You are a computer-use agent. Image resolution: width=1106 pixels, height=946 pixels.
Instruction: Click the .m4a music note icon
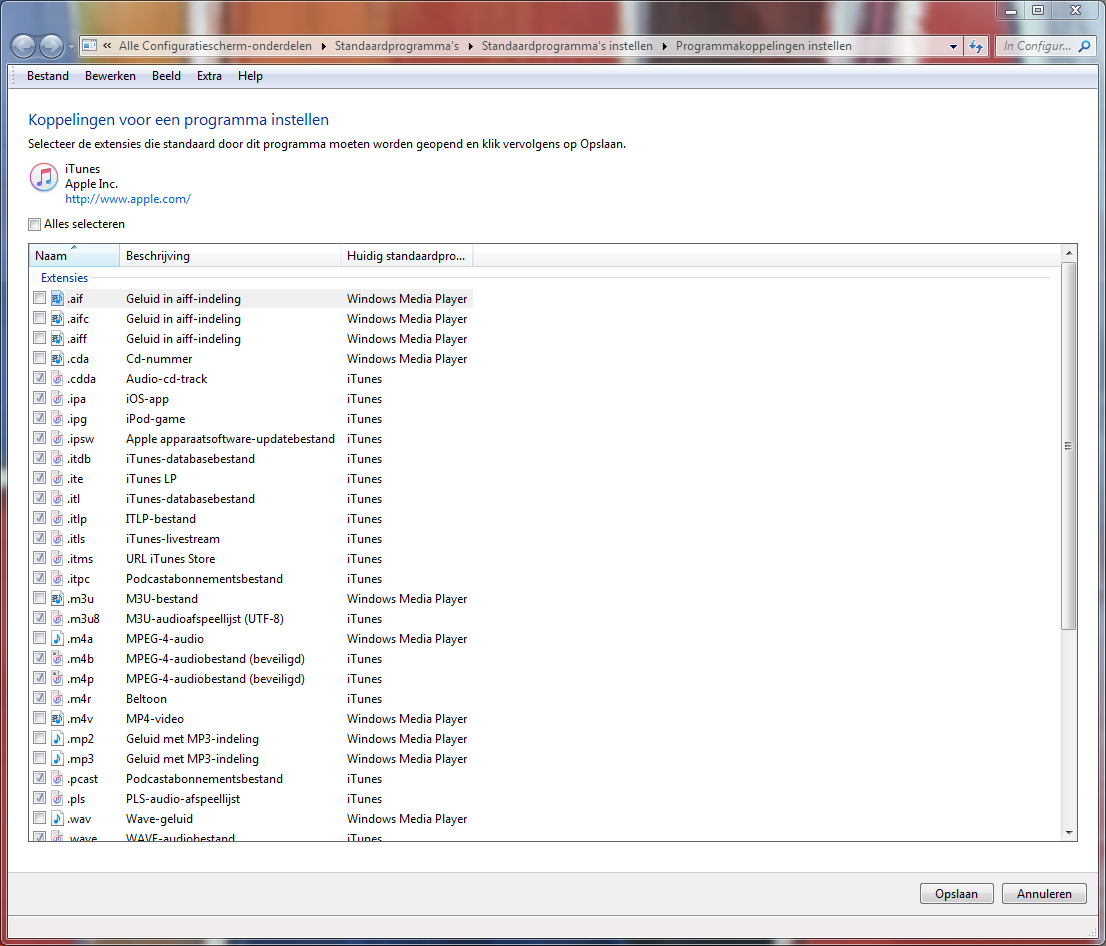coord(57,638)
